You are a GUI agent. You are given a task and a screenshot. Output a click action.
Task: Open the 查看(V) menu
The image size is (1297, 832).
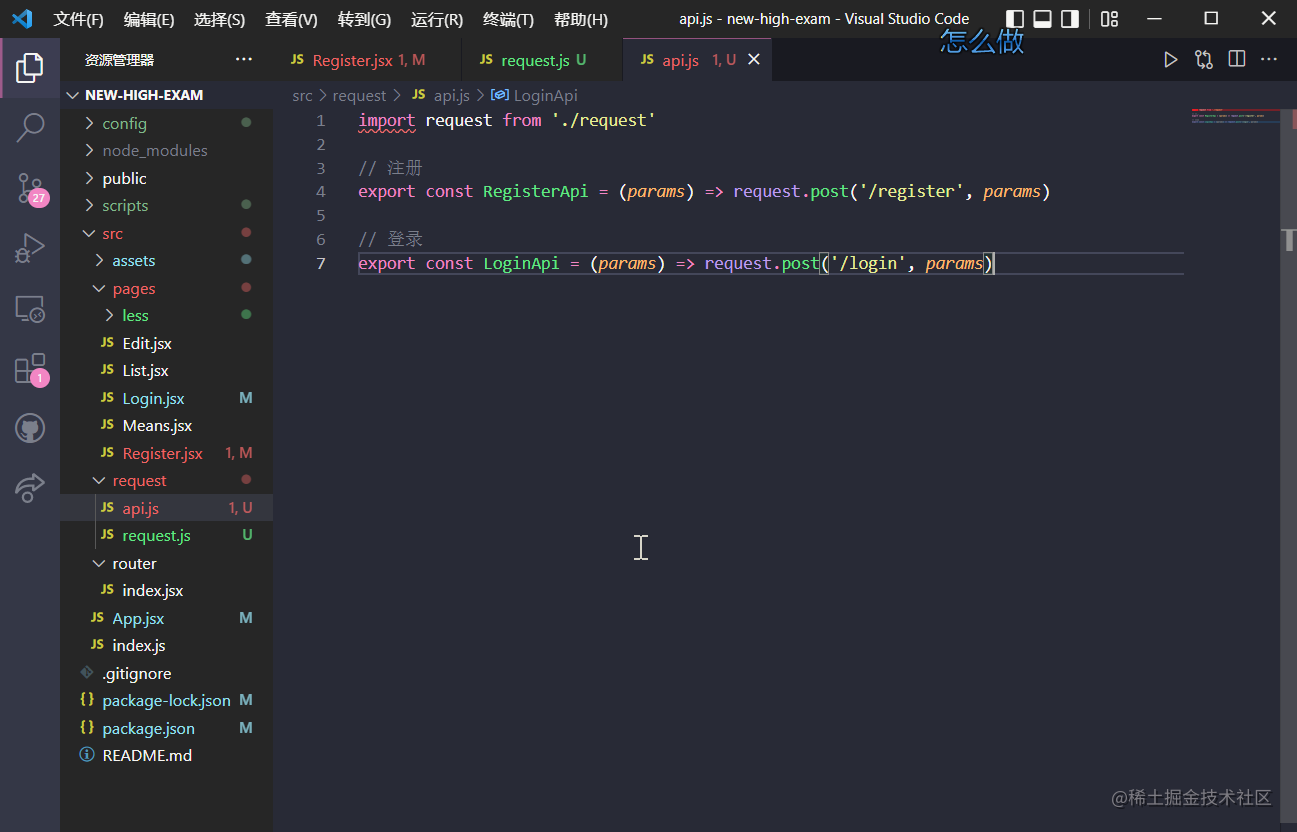pos(291,19)
